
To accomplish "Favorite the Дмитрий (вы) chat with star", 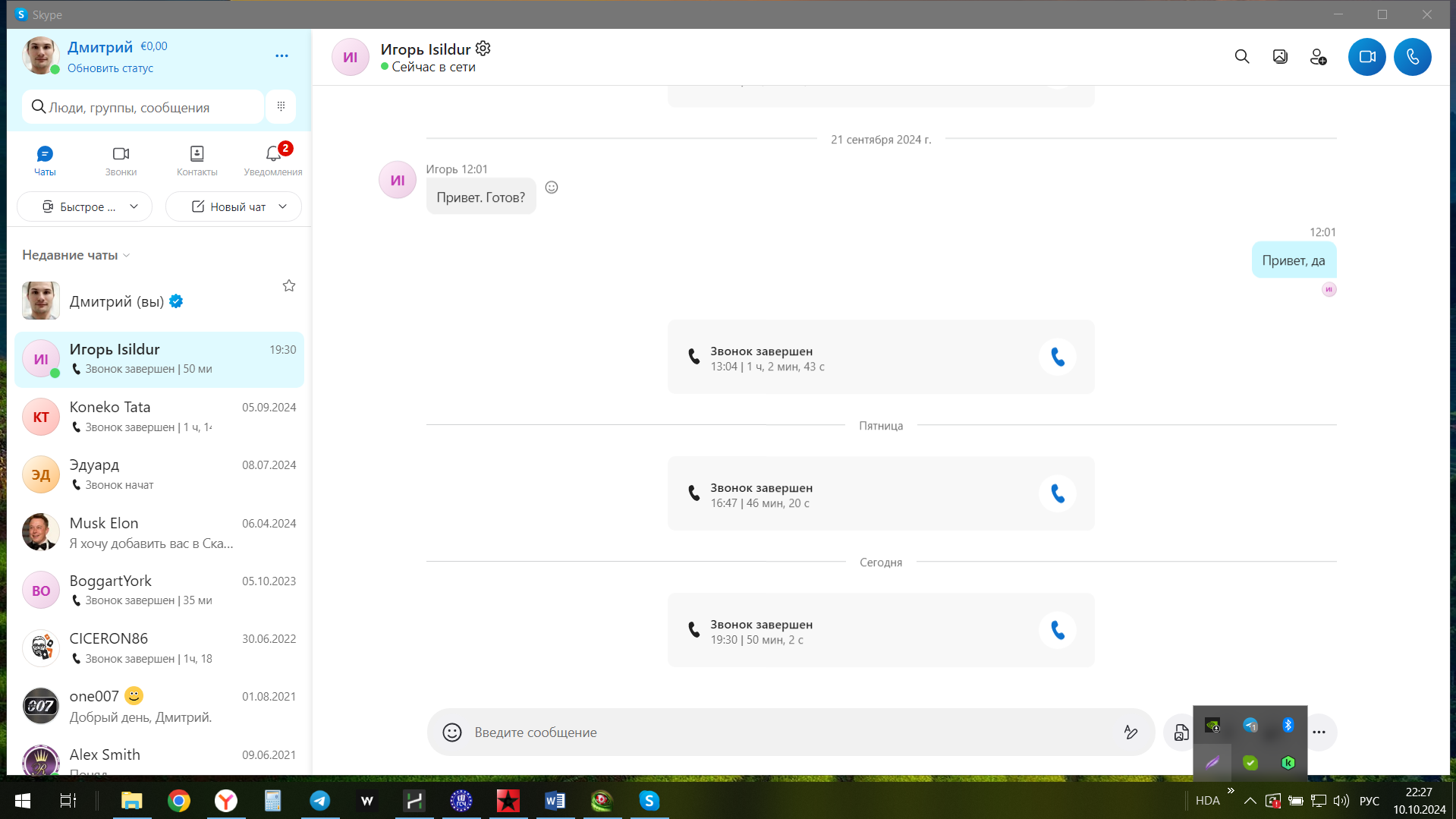I will coord(289,285).
